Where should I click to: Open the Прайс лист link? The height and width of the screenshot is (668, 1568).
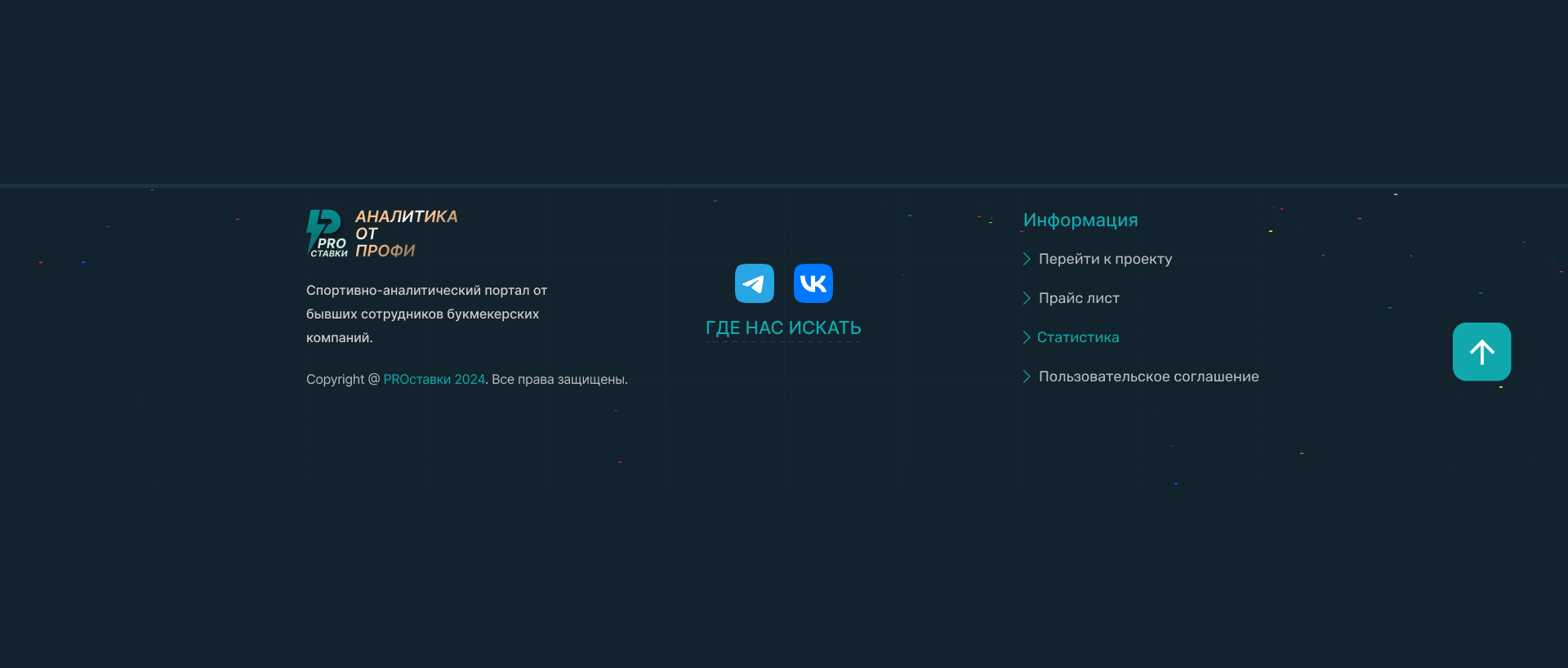(x=1079, y=298)
